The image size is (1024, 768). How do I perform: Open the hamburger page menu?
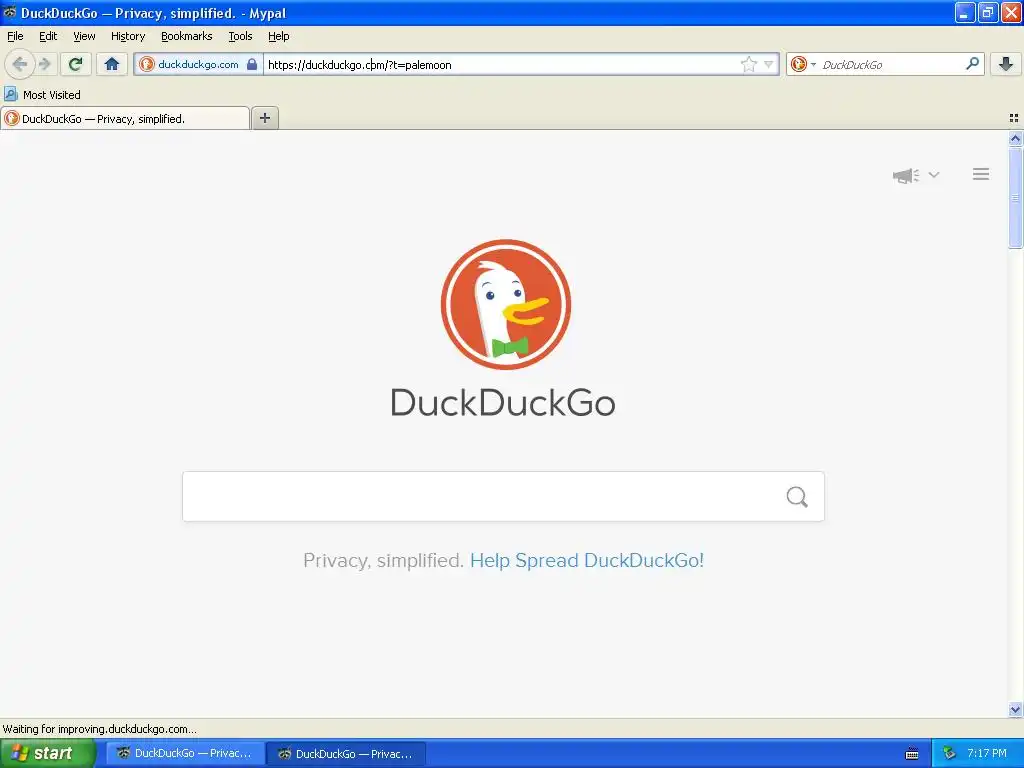coord(980,174)
